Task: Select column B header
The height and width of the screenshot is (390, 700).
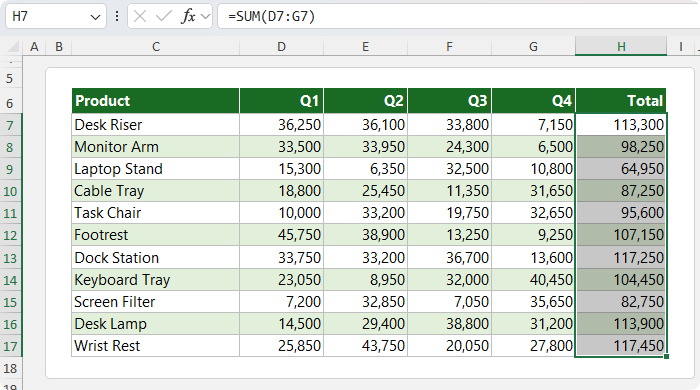Action: 59,46
